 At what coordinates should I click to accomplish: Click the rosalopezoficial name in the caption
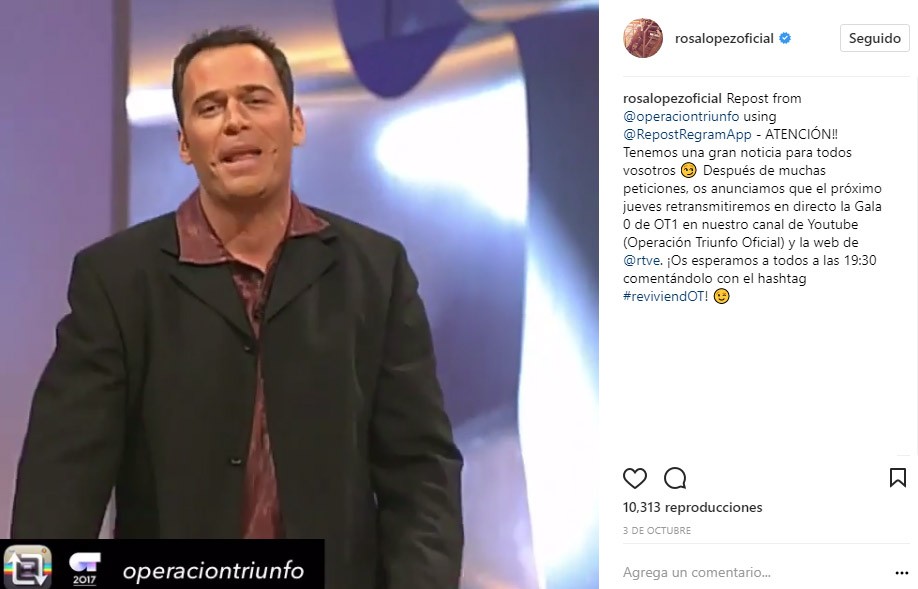pos(672,98)
